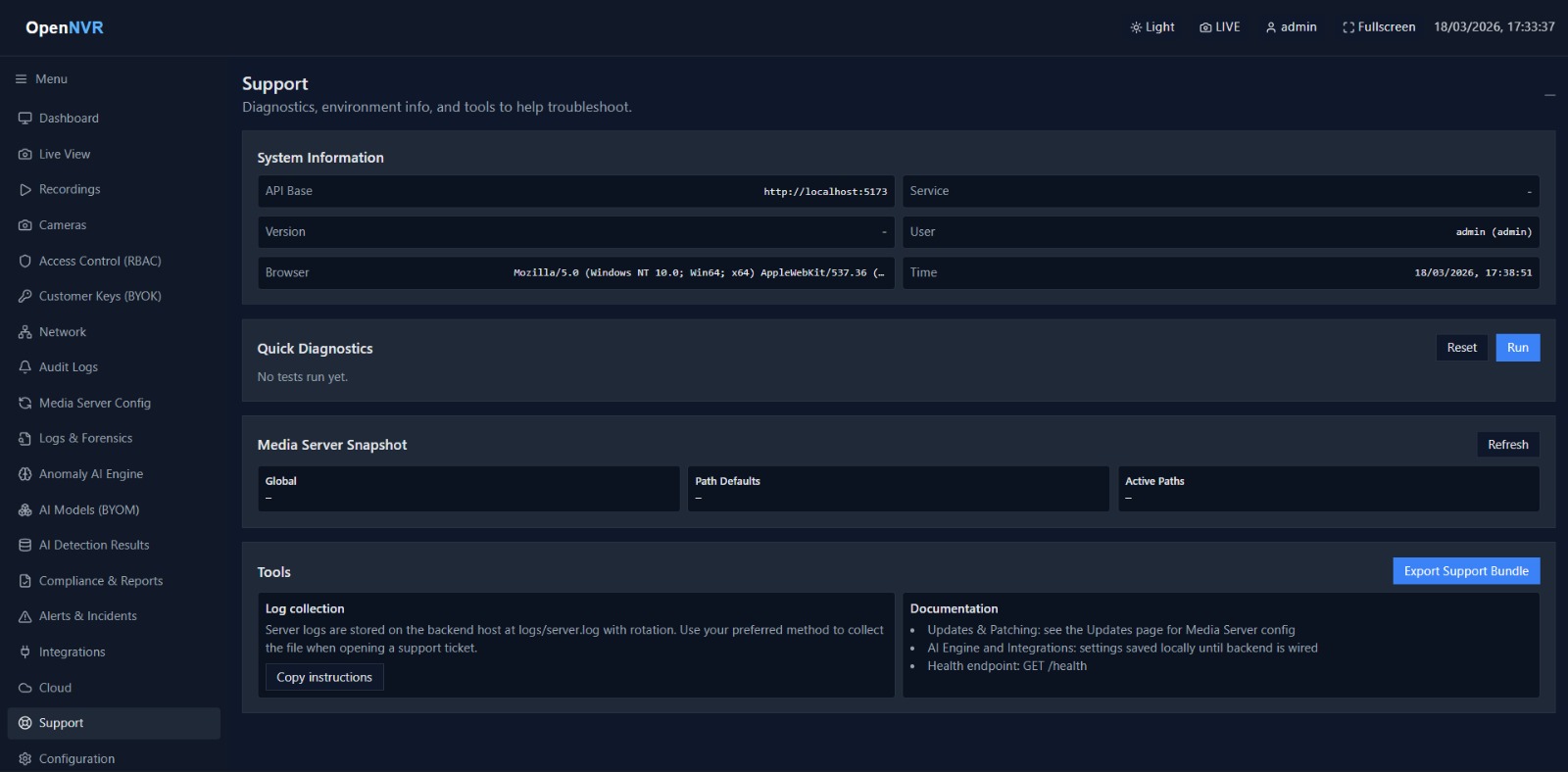The height and width of the screenshot is (772, 1568).
Task: Click the Audit Logs bell icon
Action: click(25, 367)
